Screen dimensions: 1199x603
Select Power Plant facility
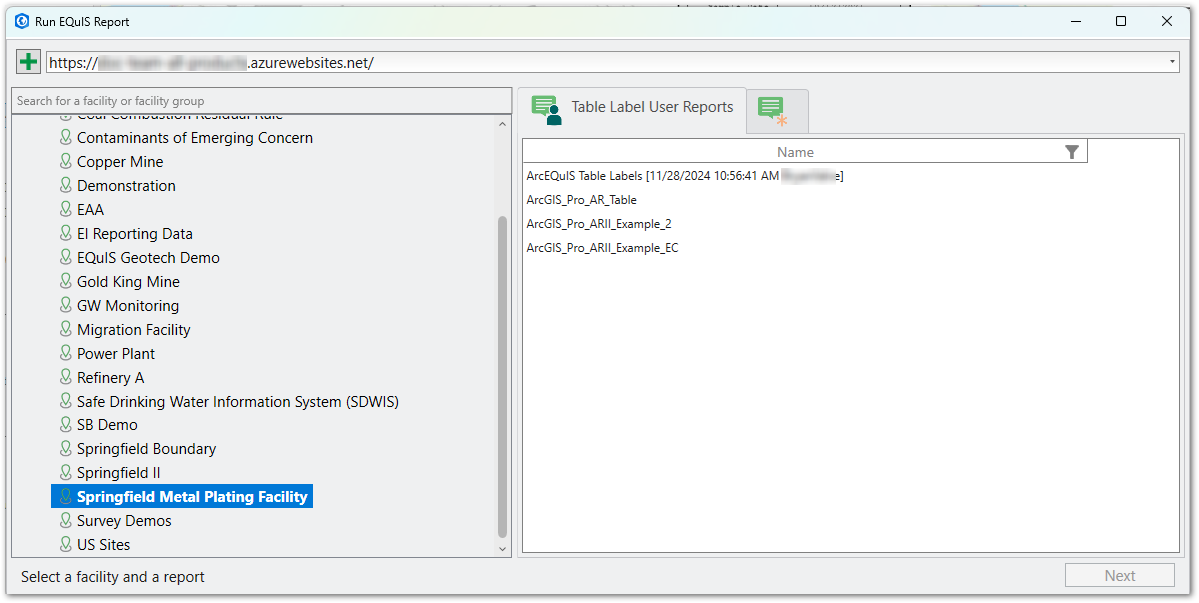115,354
